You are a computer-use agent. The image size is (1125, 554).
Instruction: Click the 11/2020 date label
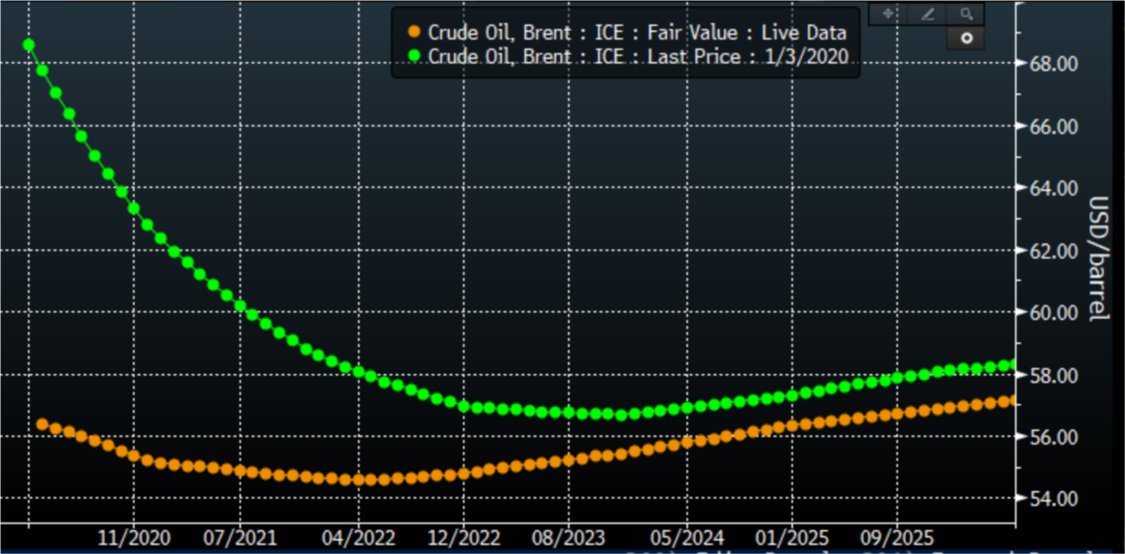point(134,537)
